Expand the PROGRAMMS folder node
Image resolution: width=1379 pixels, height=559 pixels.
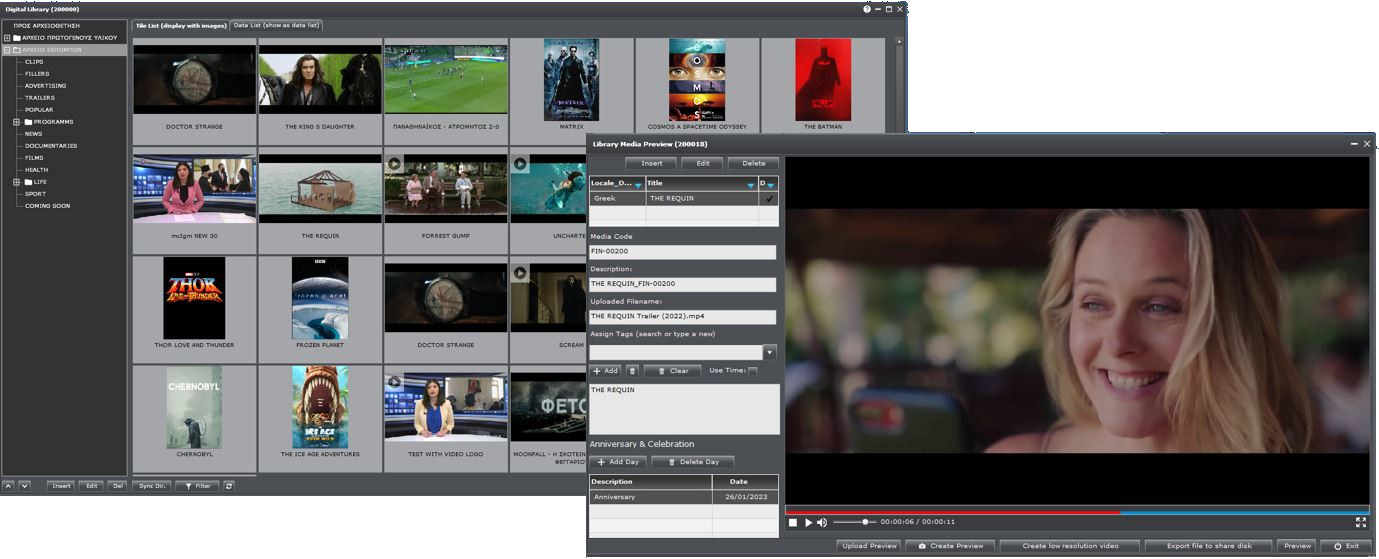[17, 122]
